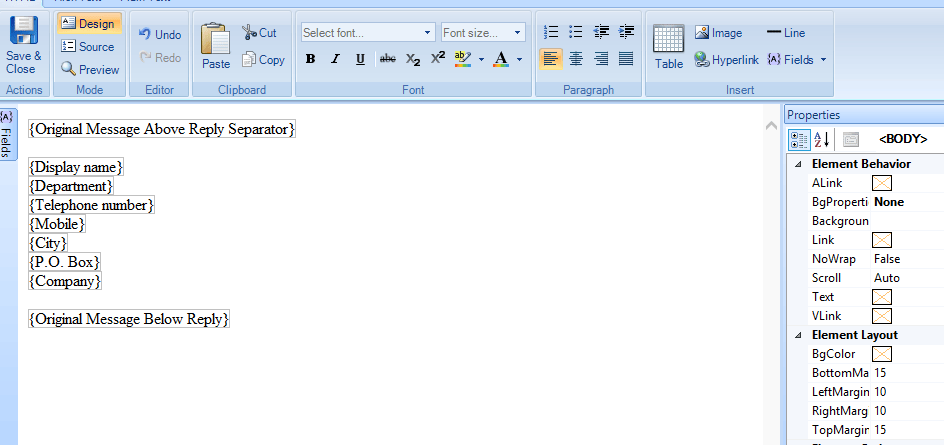944x445 pixels.
Task: Open highlight color dropdown arrow
Action: pos(481,59)
